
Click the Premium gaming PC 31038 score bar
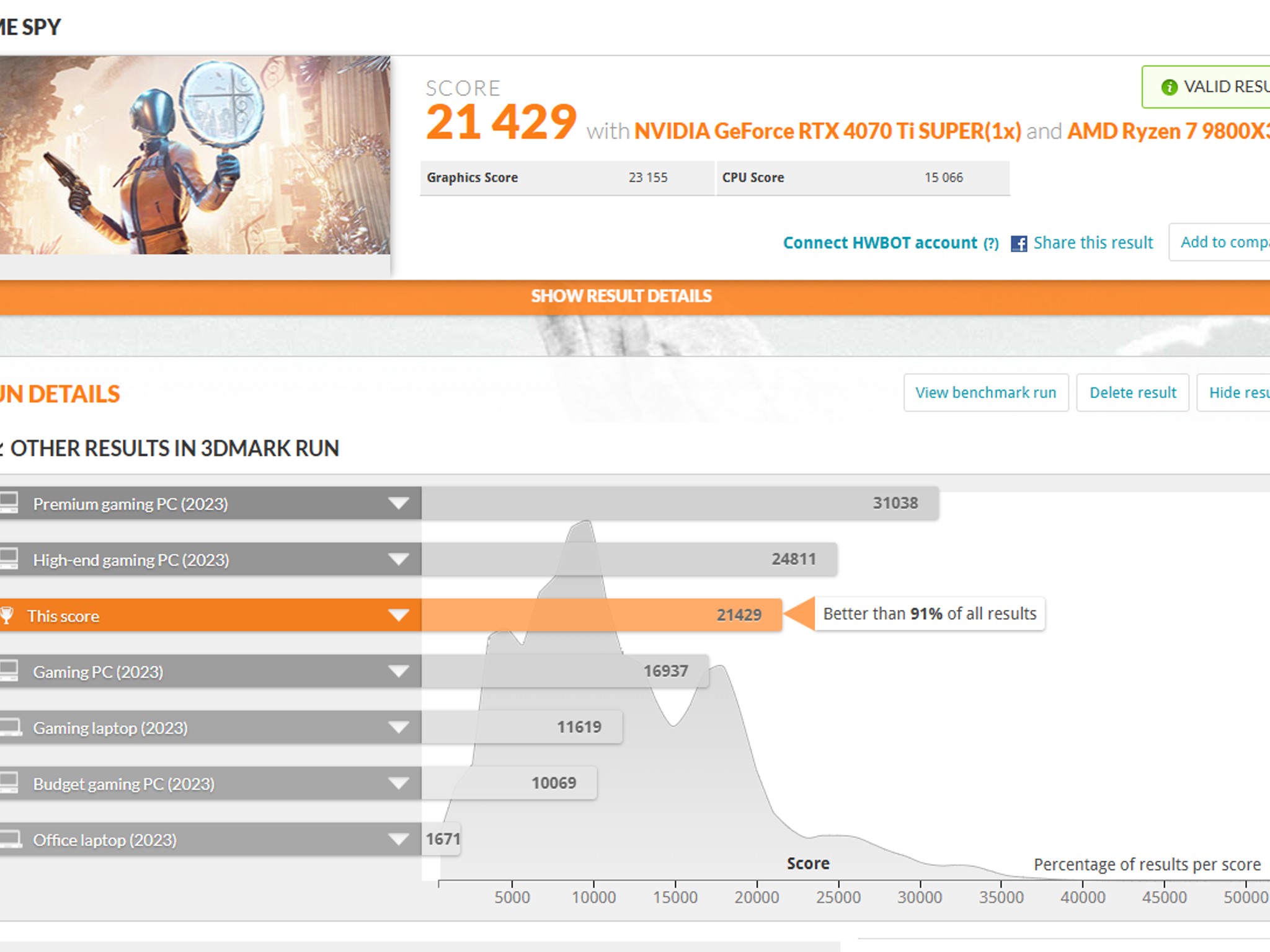(680, 503)
